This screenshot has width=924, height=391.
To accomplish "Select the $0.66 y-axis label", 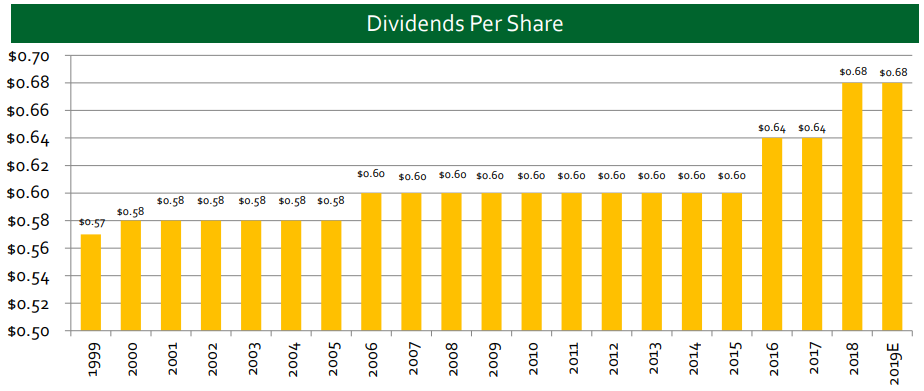I will (29, 111).
